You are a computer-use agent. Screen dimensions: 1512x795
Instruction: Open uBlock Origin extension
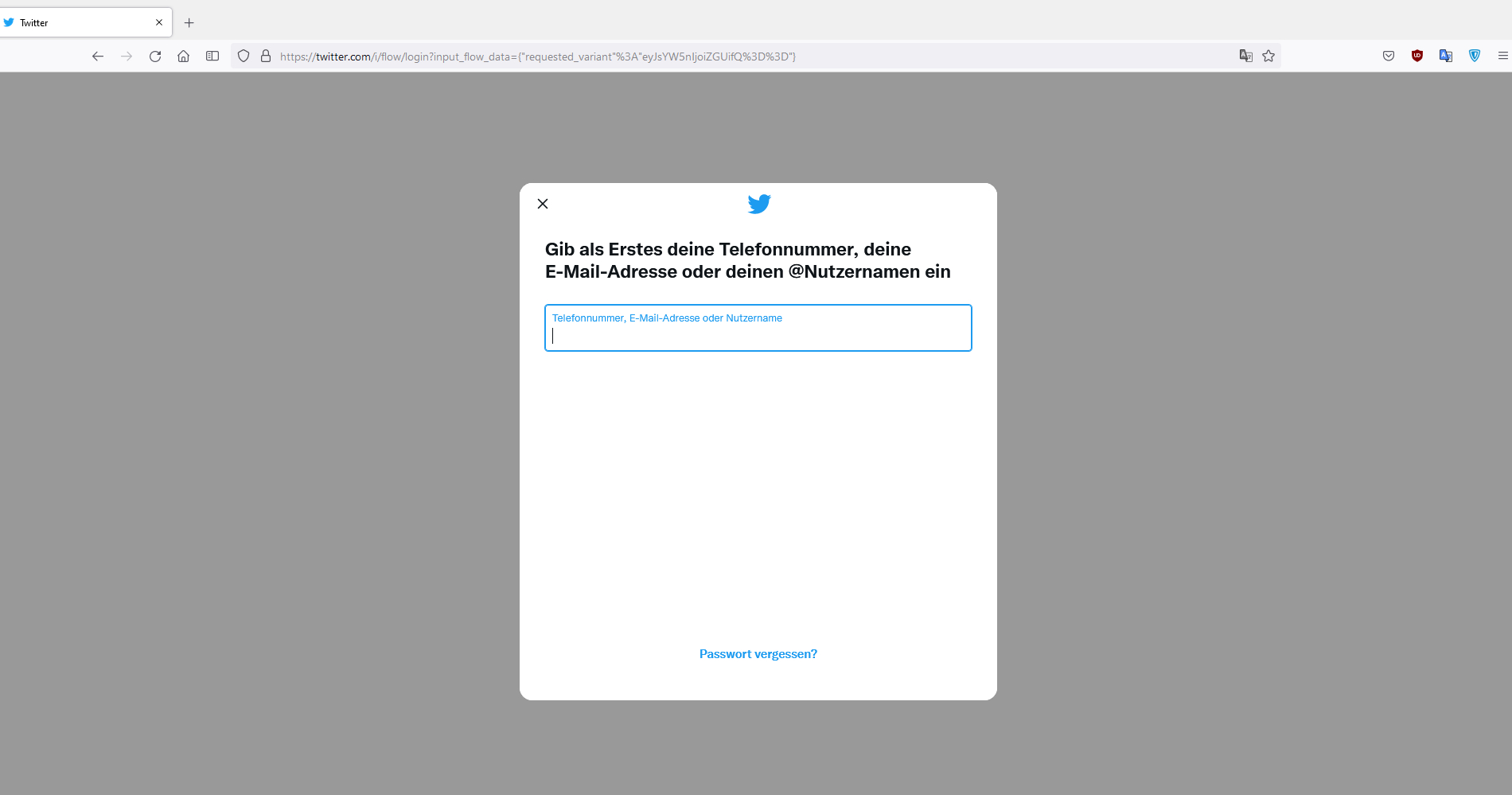pyautogui.click(x=1417, y=56)
